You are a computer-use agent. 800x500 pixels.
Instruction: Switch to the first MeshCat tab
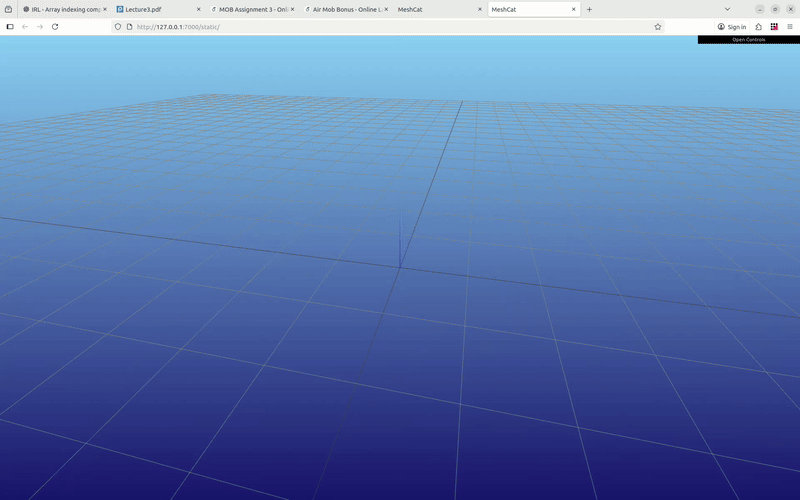coord(439,9)
